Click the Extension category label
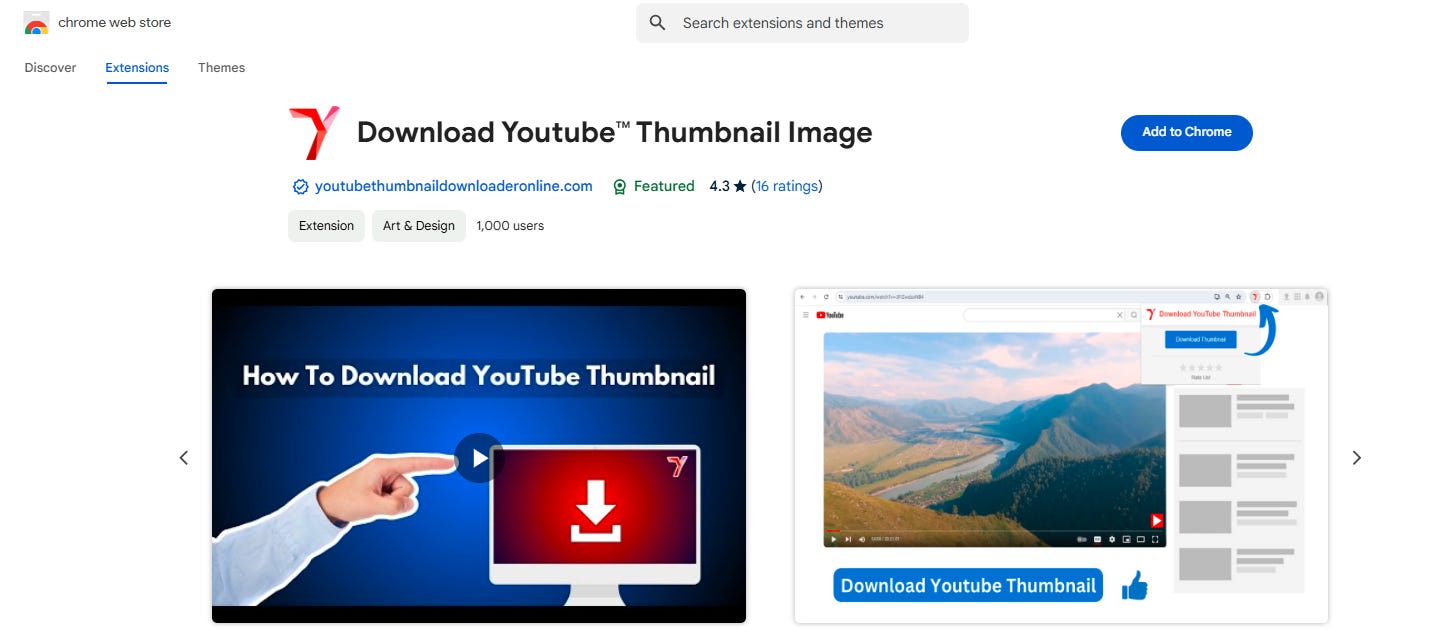Viewport: 1436px width, 643px height. pyautogui.click(x=326, y=225)
